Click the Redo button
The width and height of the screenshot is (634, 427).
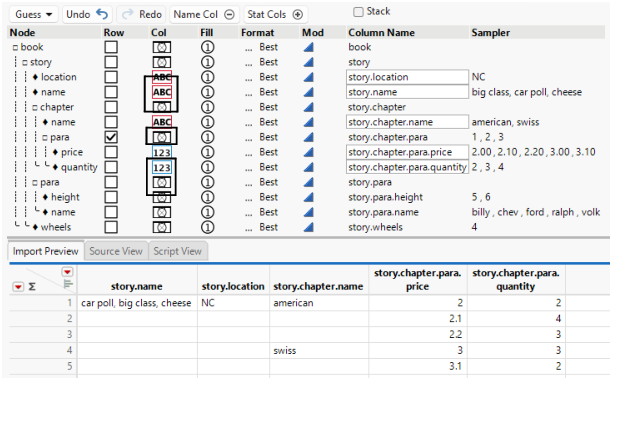[x=142, y=15]
